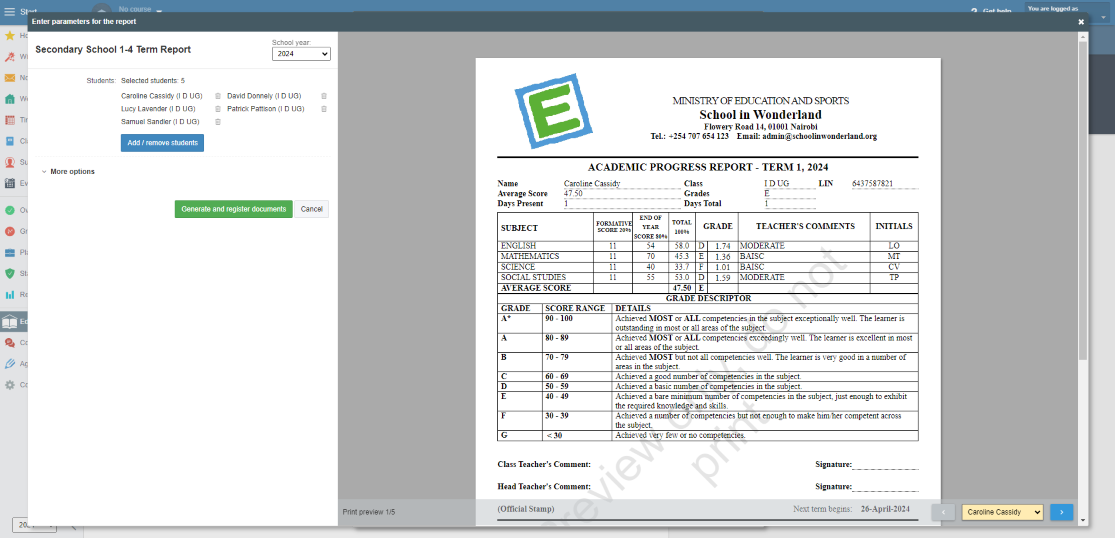Screen dimensions: 1115x538
Task: Click the orange envelope sidebar icon
Action: (x=10, y=77)
